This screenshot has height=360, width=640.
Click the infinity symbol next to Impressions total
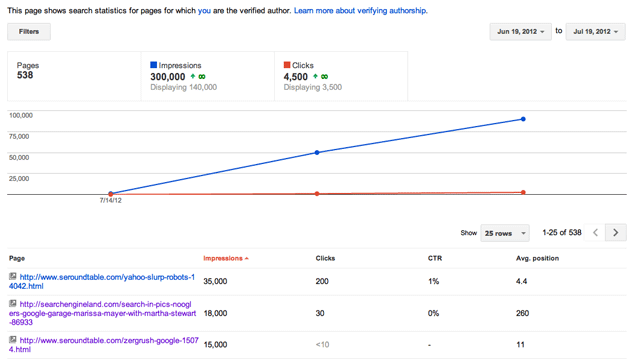(202, 76)
